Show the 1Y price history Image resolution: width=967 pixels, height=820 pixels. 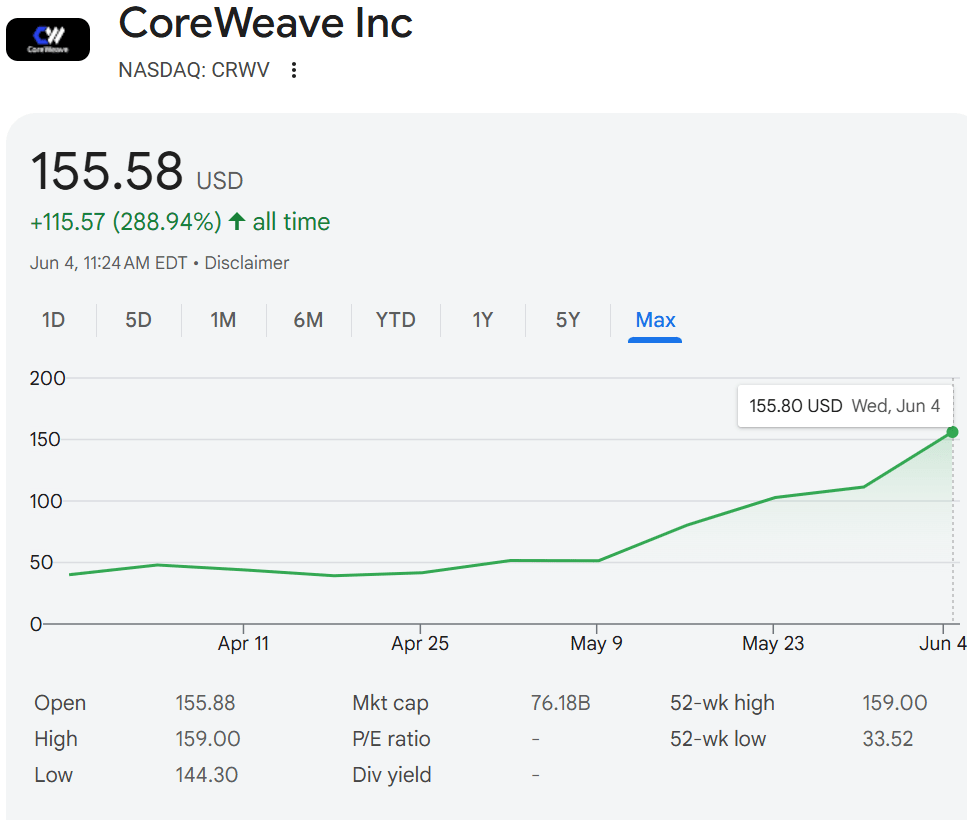[483, 320]
